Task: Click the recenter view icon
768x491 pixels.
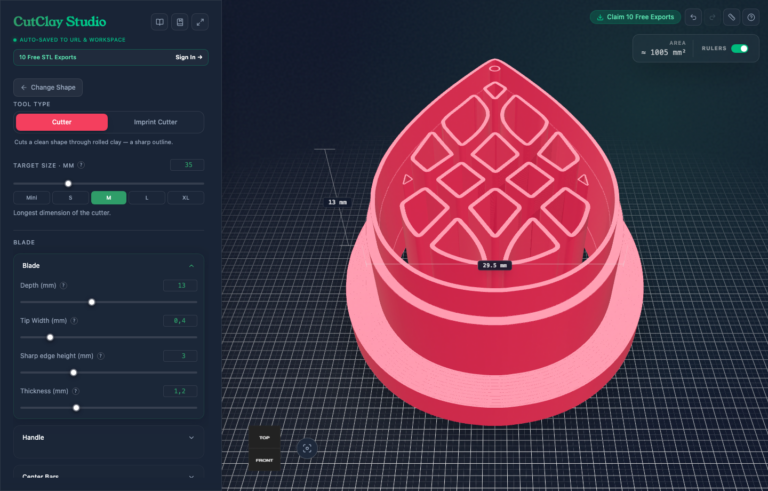Action: [307, 448]
